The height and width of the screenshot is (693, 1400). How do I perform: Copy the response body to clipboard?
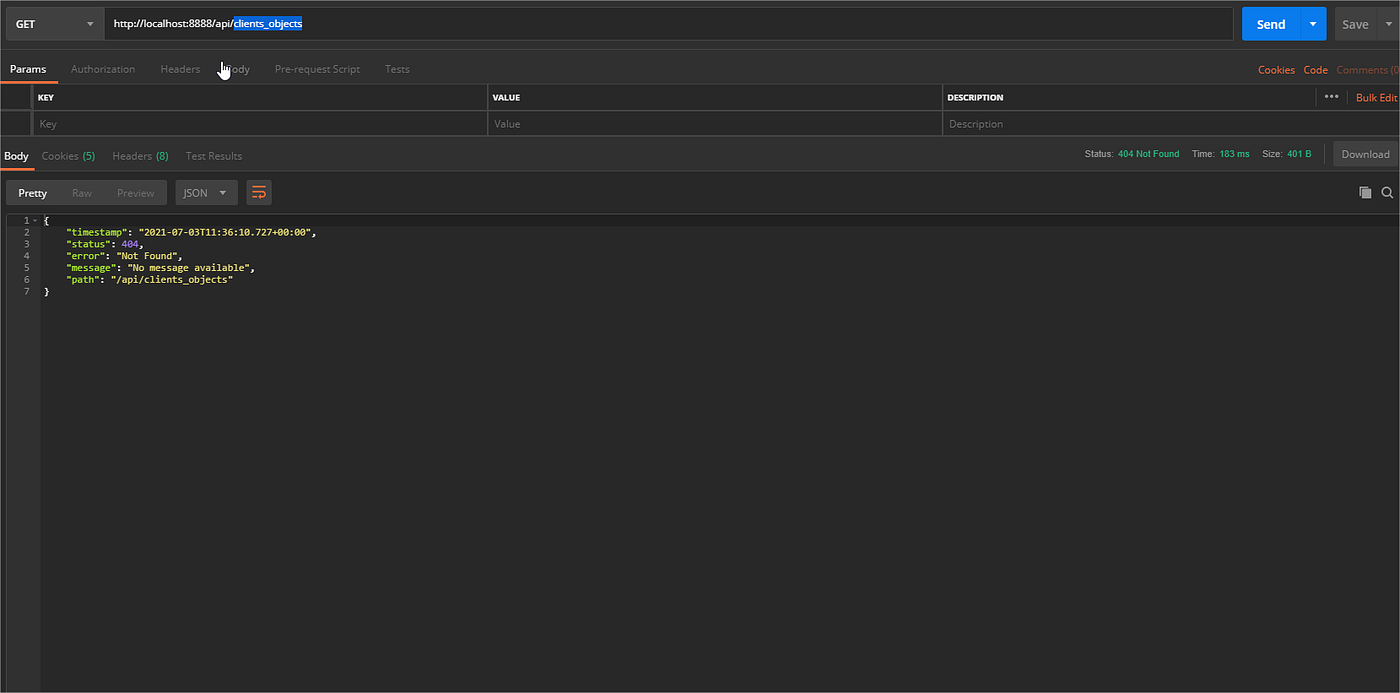(1365, 192)
